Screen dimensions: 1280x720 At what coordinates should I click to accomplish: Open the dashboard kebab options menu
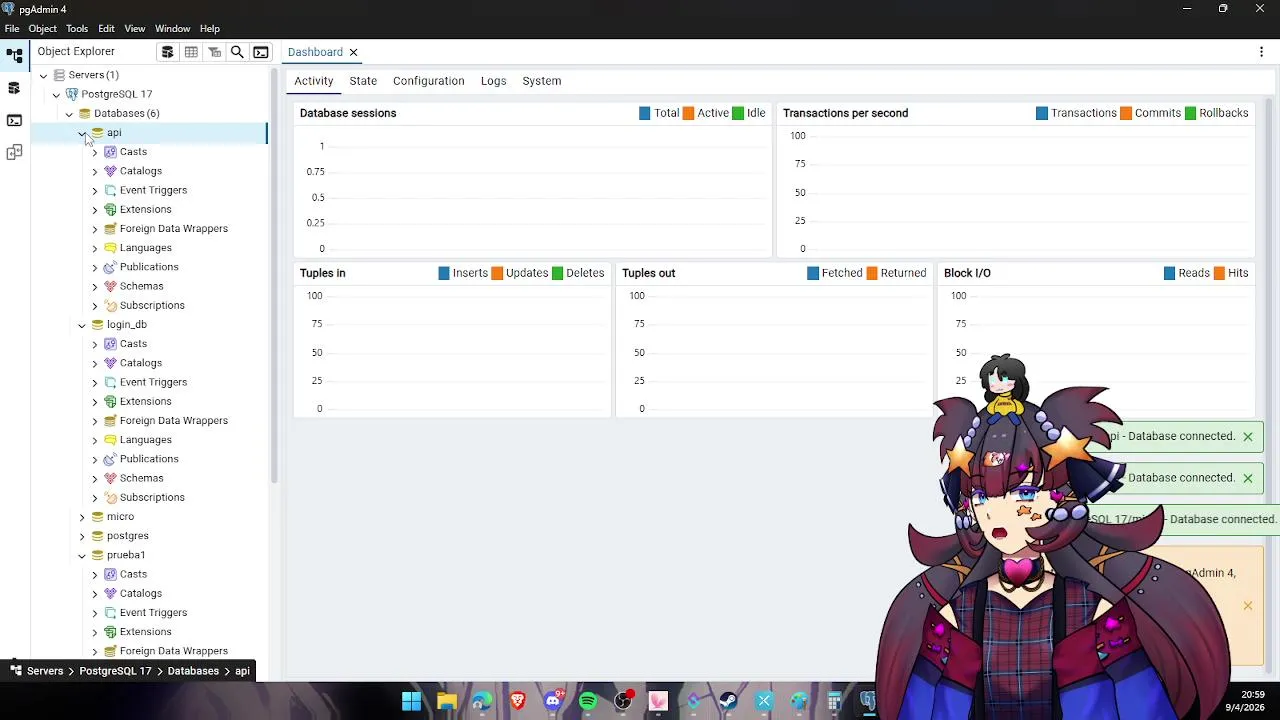coord(1261,52)
